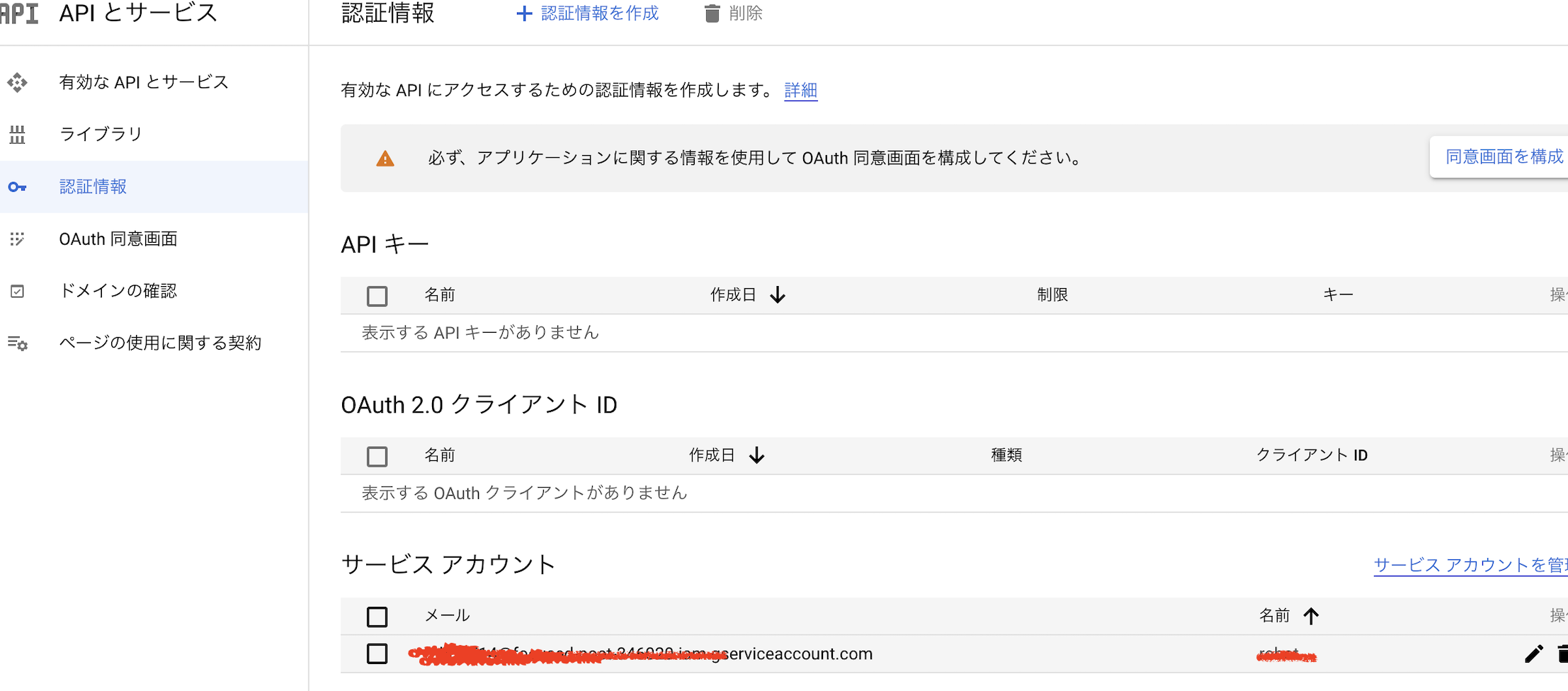The image size is (1568, 691).
Task: Switch to OAuth 同意画面 page
Action: 118,239
